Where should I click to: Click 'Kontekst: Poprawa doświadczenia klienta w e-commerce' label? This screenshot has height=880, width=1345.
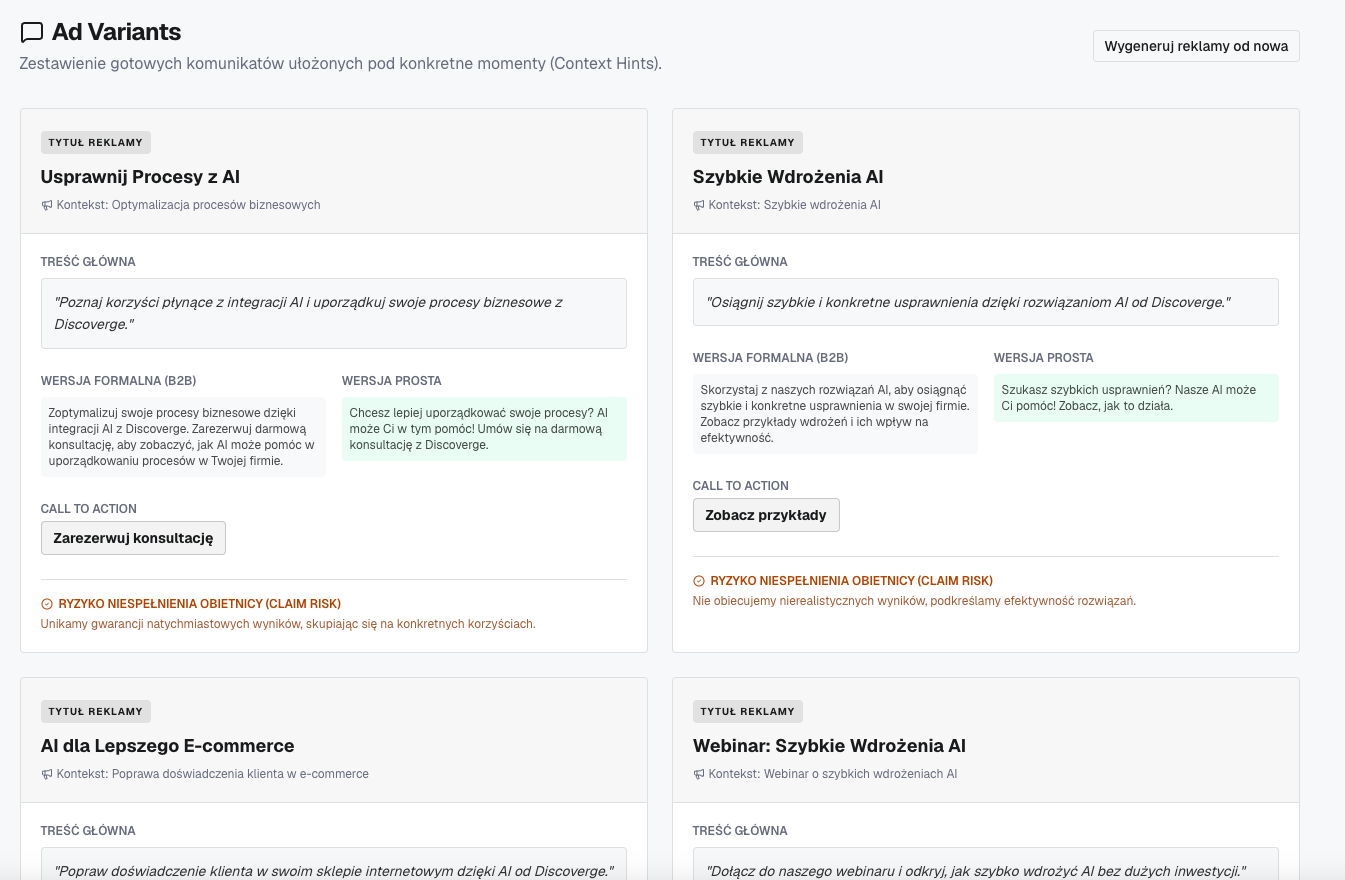213,774
